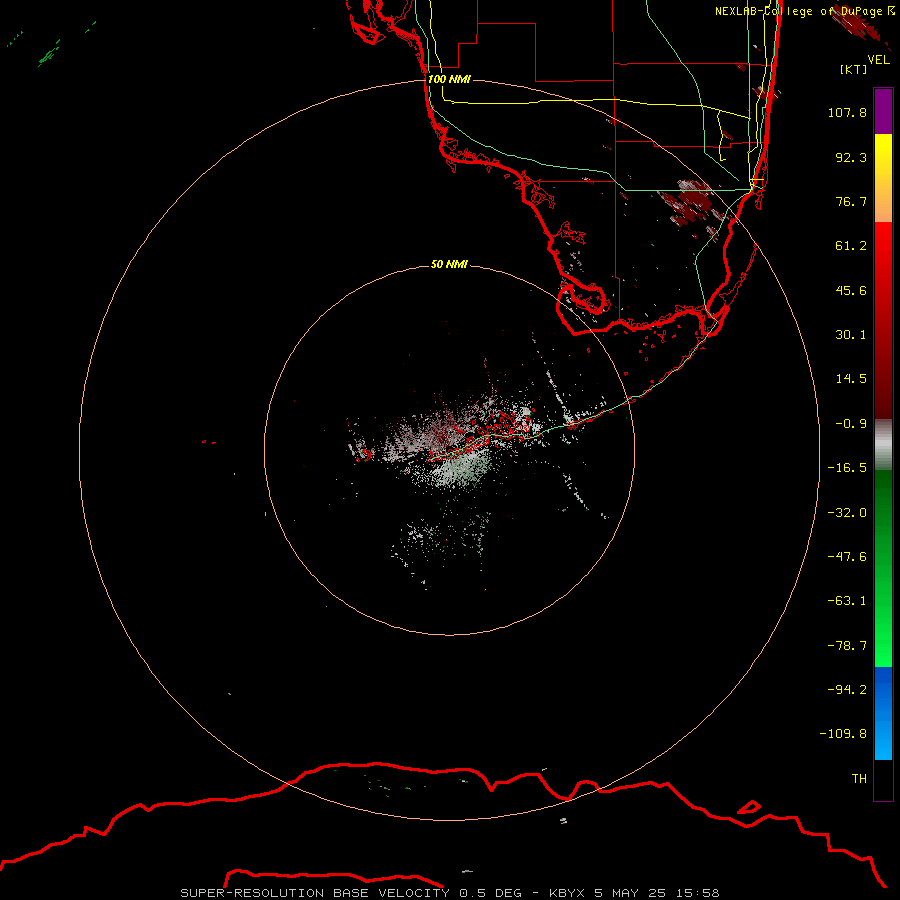Image resolution: width=900 pixels, height=900 pixels.
Task: Click the [KT] units label
Action: click(x=854, y=69)
